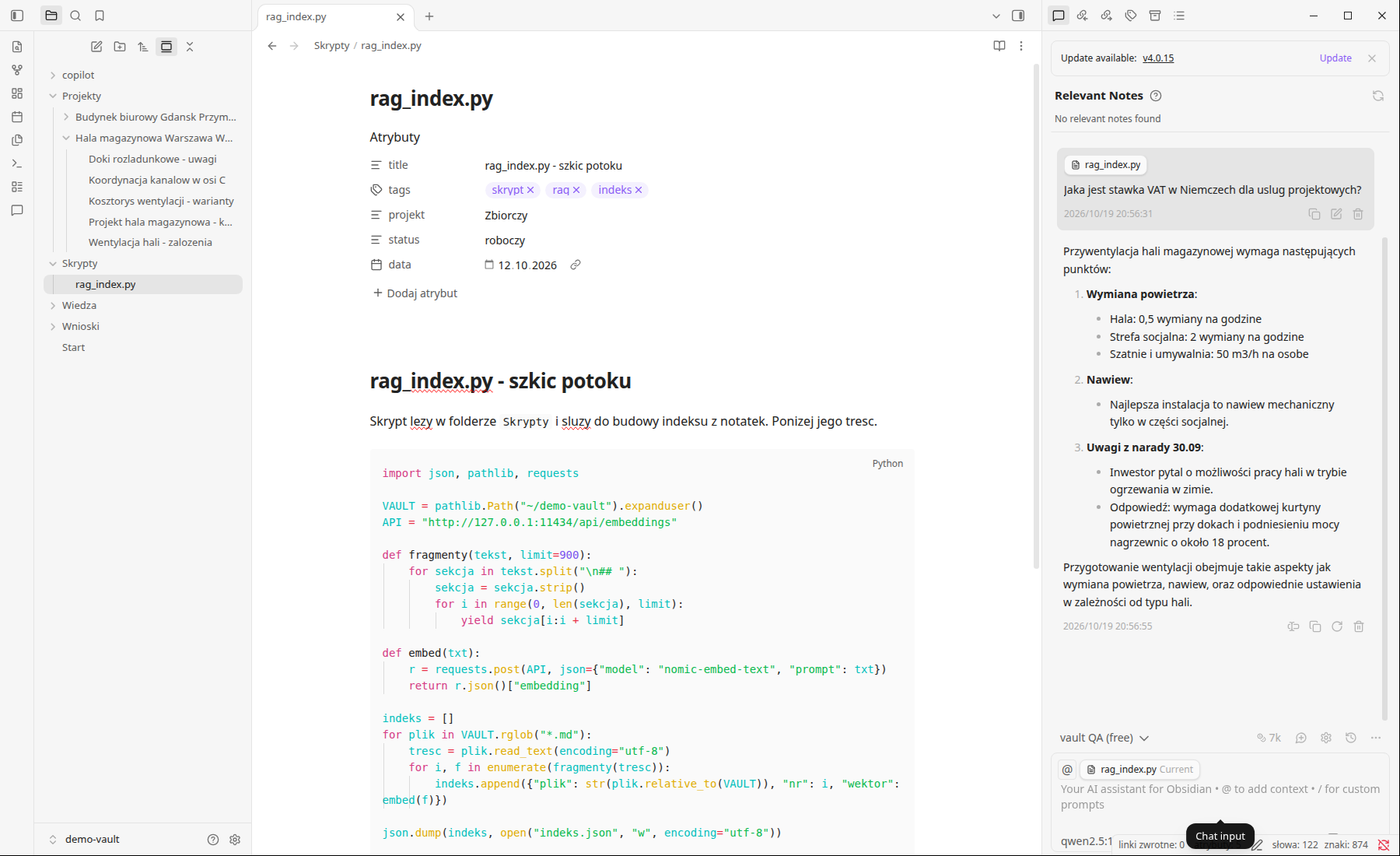Image resolution: width=1400 pixels, height=856 pixels.
Task: Collapse all folders in file explorer
Action: coord(190,47)
